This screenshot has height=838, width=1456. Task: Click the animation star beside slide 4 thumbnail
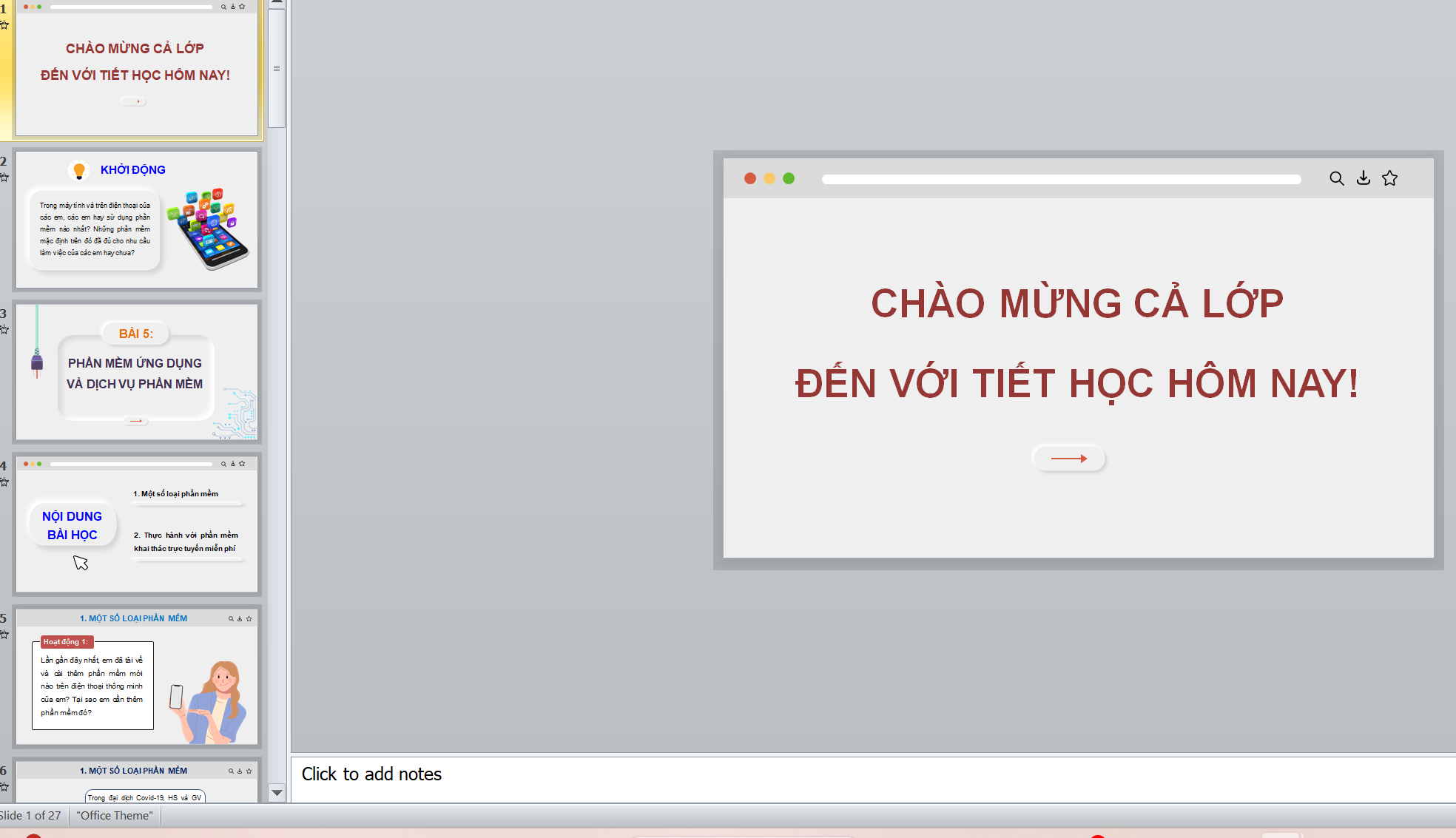4,482
